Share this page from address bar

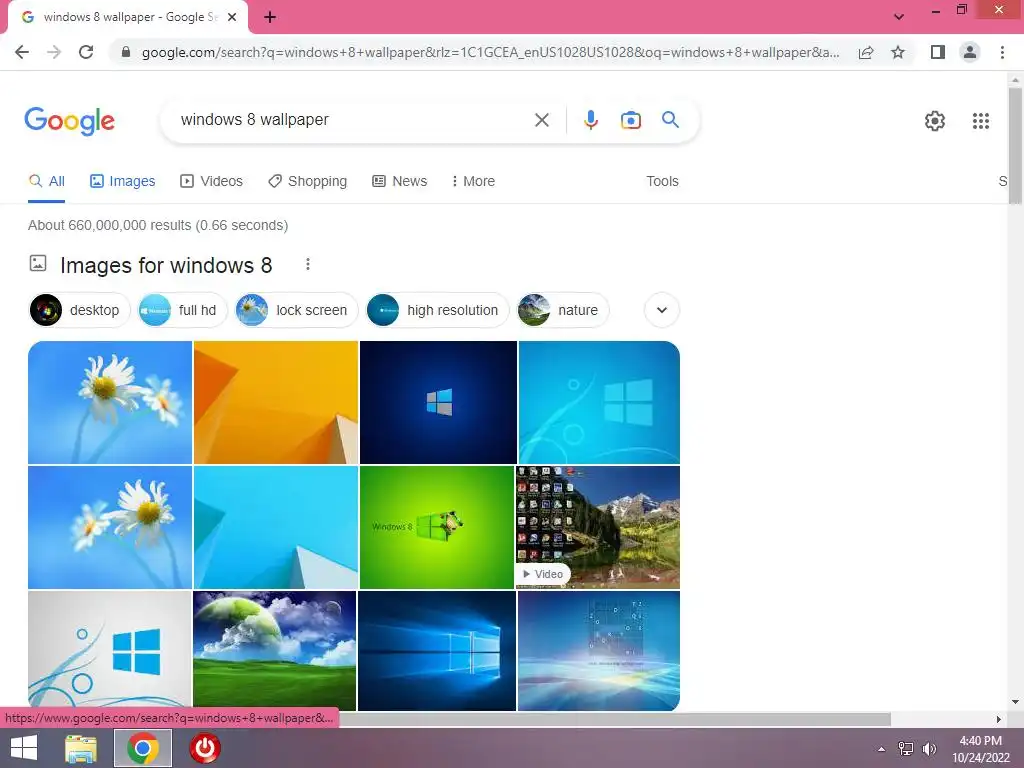[866, 52]
